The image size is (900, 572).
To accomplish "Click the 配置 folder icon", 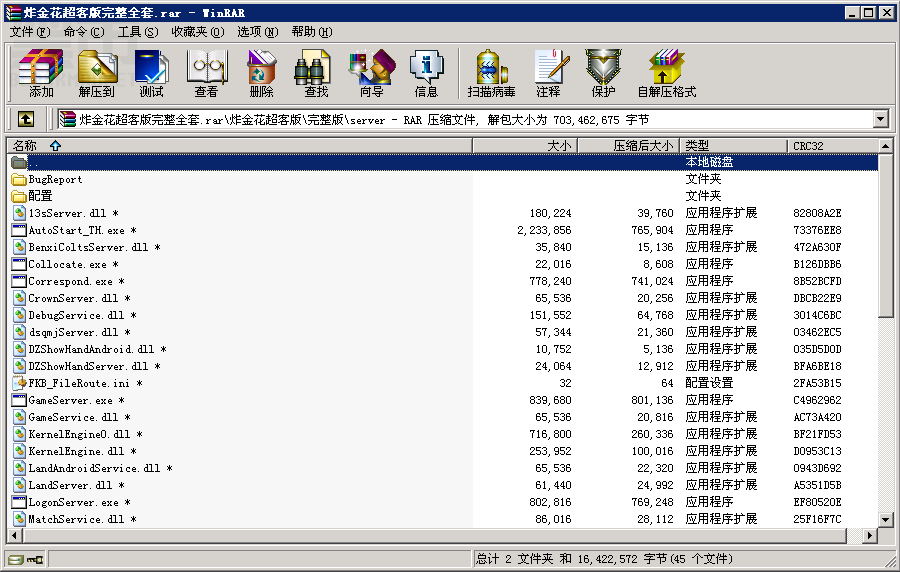I will pyautogui.click(x=19, y=196).
